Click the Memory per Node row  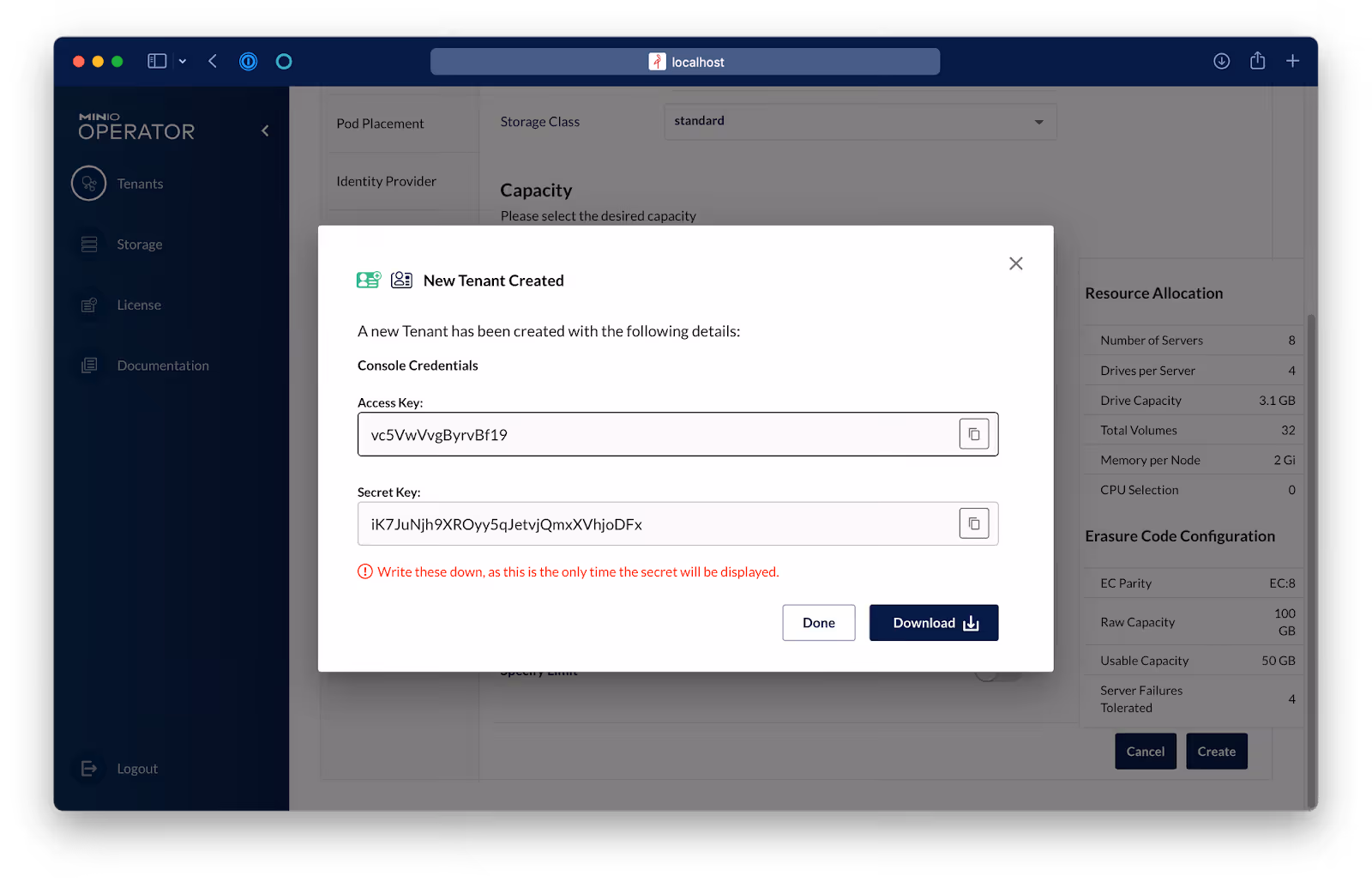coord(1194,460)
